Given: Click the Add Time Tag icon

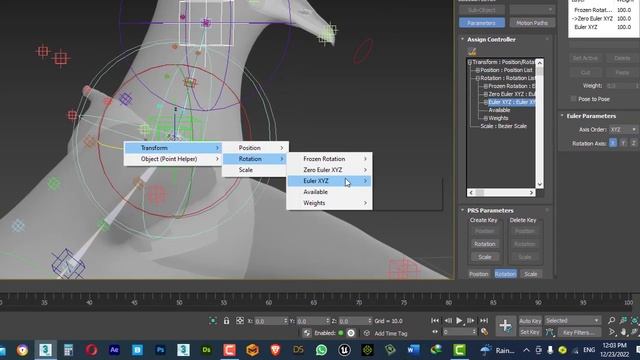Looking at the screenshot, I should coord(367,333).
